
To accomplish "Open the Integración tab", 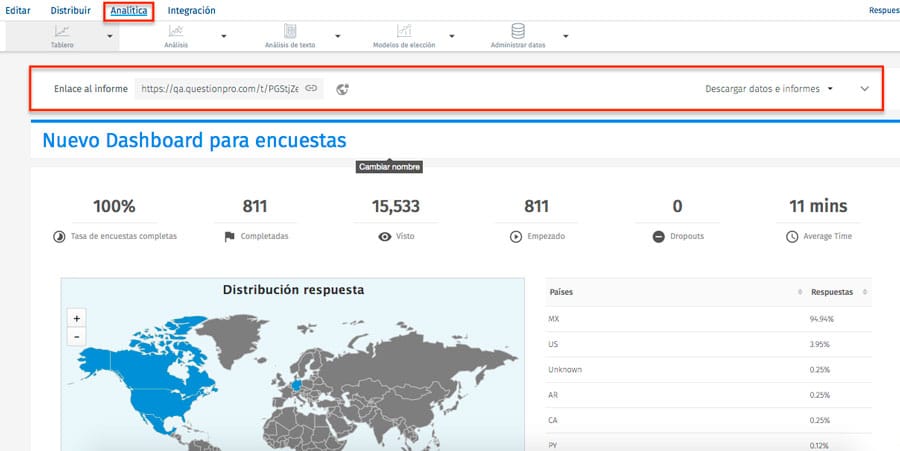I will click(192, 10).
